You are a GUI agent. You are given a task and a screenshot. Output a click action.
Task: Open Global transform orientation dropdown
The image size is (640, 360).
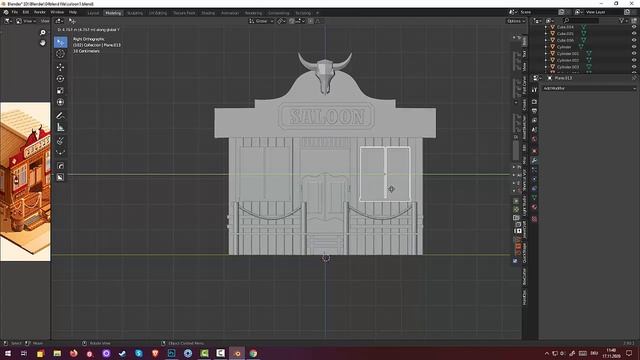click(261, 21)
